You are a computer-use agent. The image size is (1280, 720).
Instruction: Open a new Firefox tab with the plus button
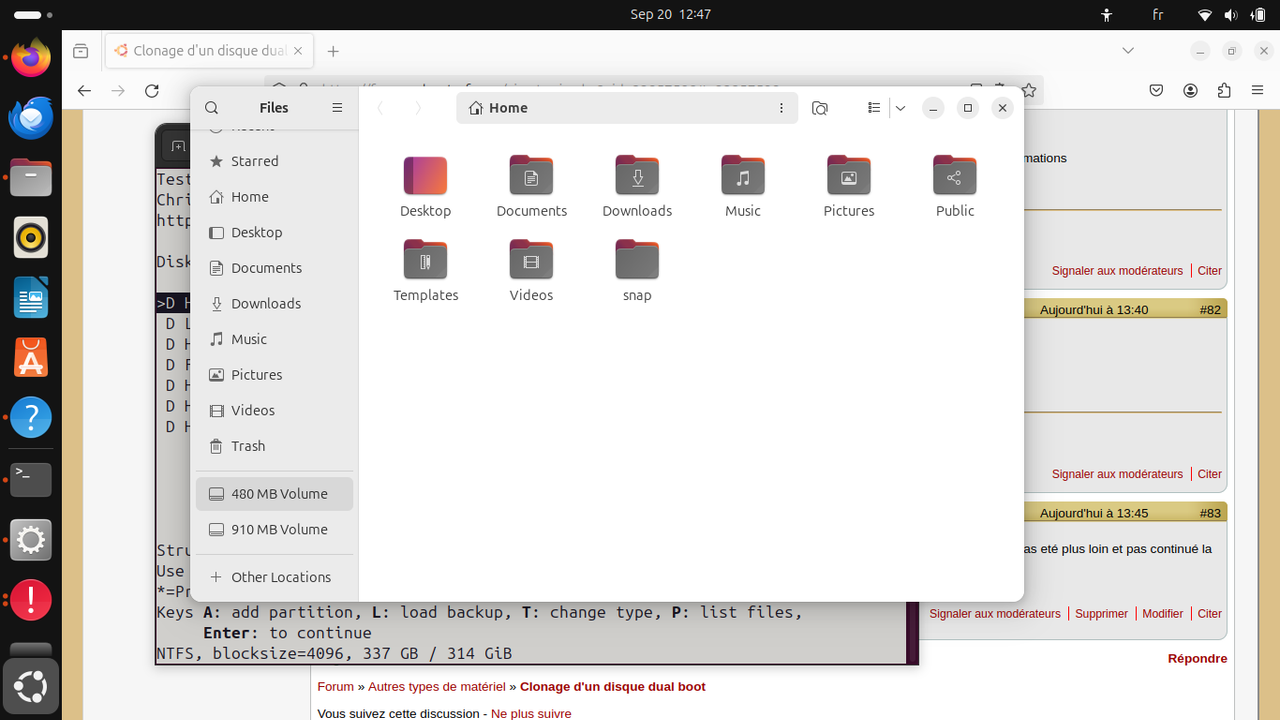tap(333, 50)
